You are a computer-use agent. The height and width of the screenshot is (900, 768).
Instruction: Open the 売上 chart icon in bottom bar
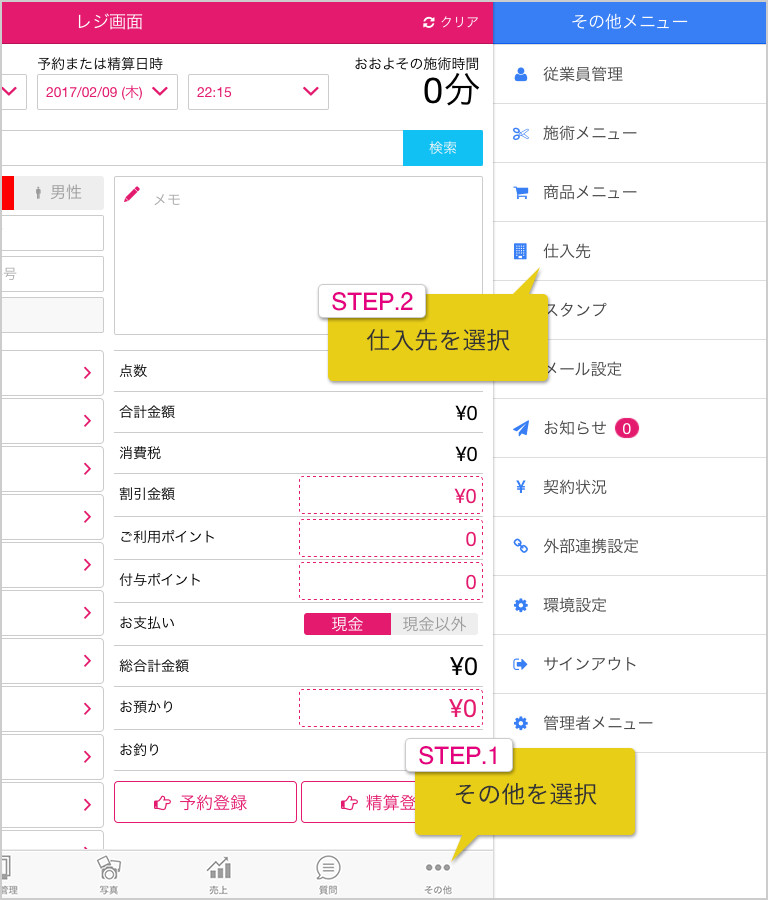click(x=219, y=868)
